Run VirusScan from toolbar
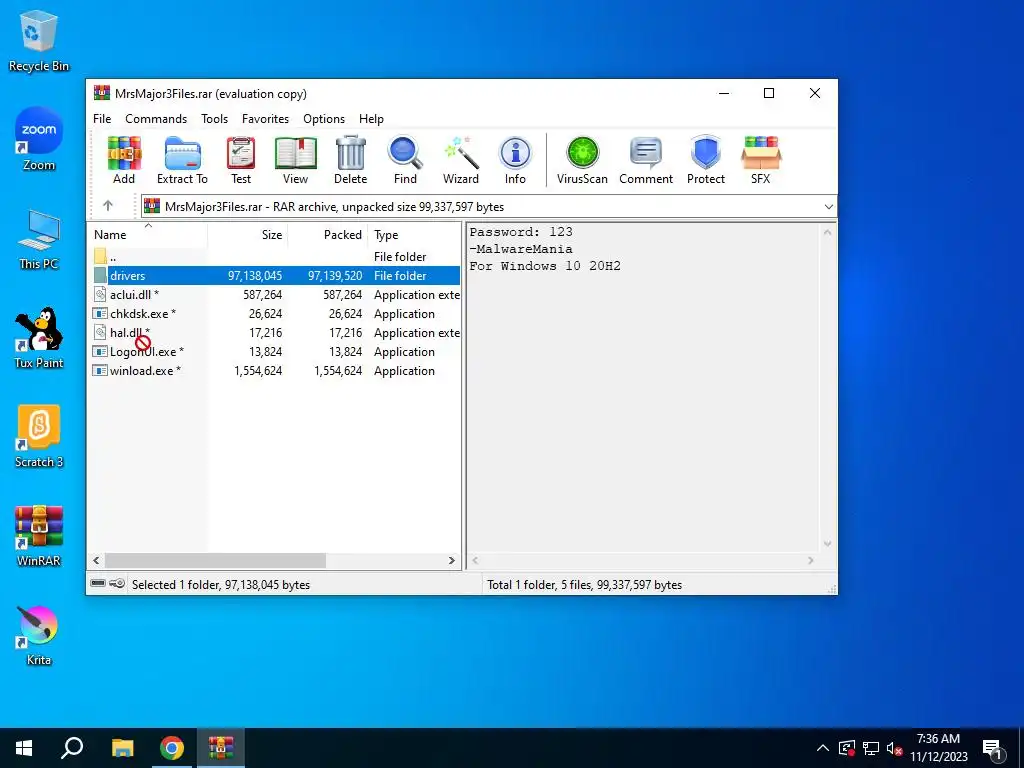Image resolution: width=1024 pixels, height=768 pixels. (583, 160)
